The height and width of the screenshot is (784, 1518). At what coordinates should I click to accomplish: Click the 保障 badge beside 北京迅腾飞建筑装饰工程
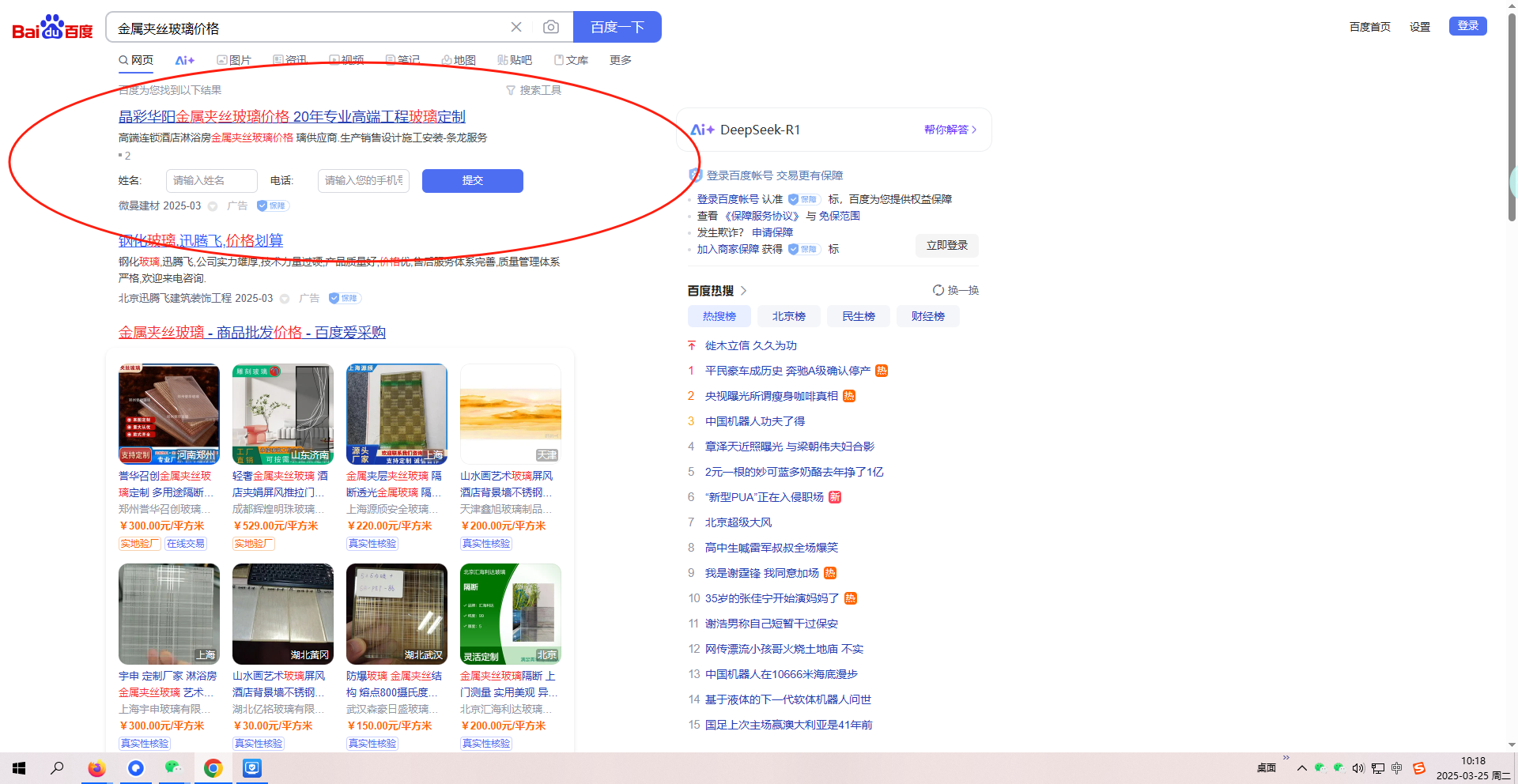tap(345, 298)
